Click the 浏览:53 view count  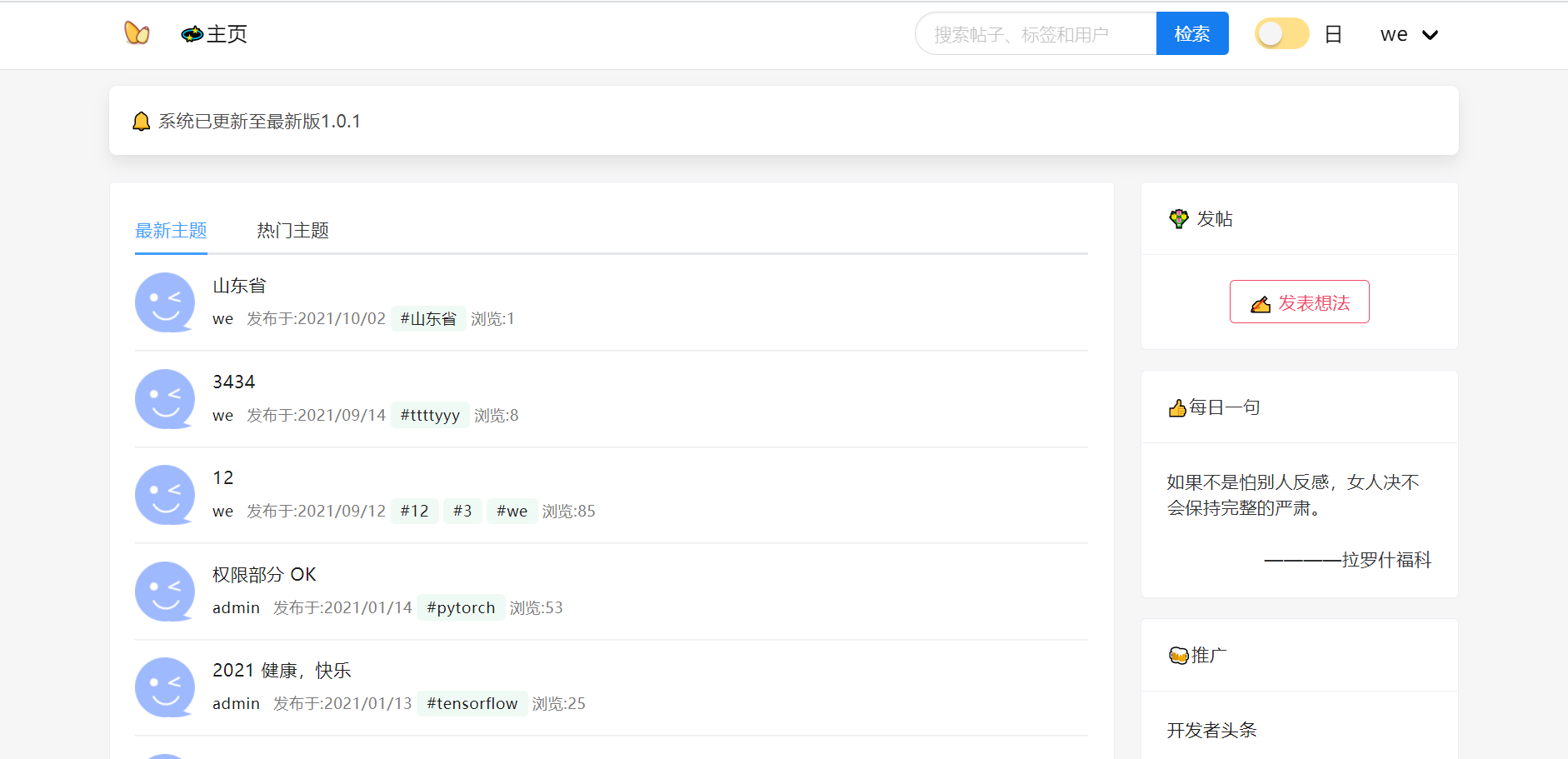coord(537,607)
